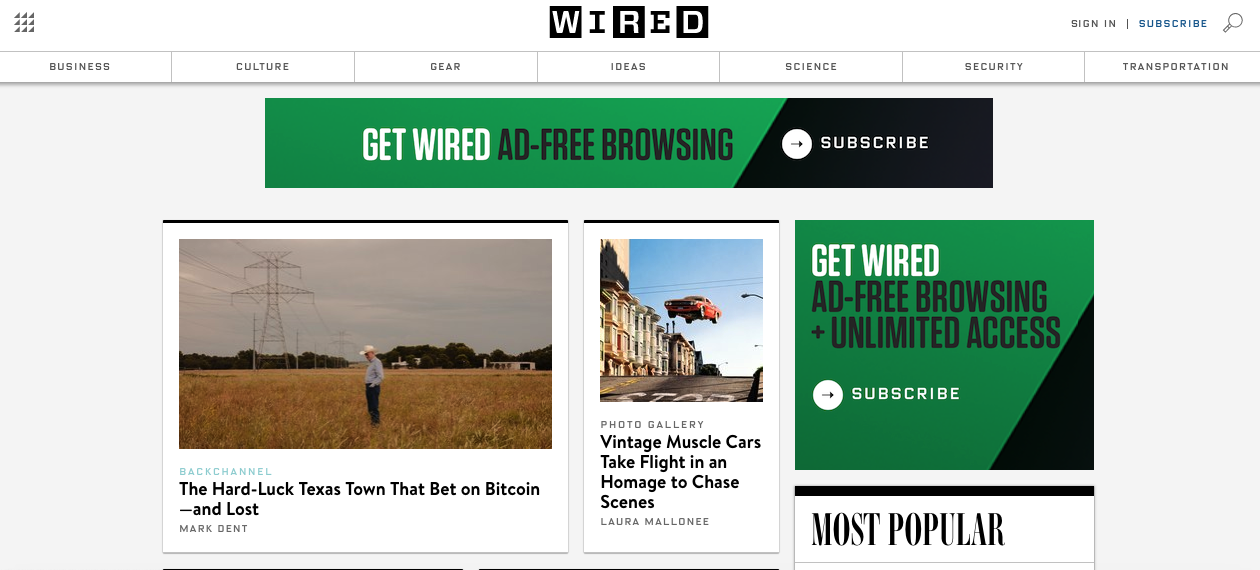1260x570 pixels.
Task: Click the WIRED logo
Action: [x=629, y=22]
